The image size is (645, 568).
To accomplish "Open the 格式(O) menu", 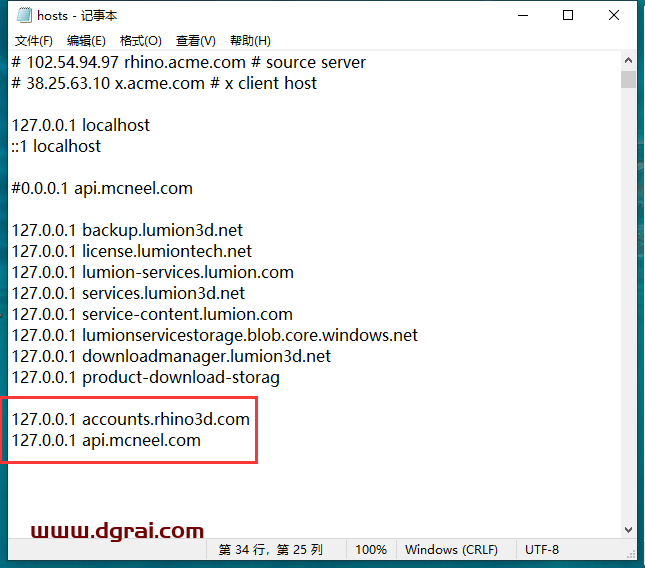I will 141,41.
